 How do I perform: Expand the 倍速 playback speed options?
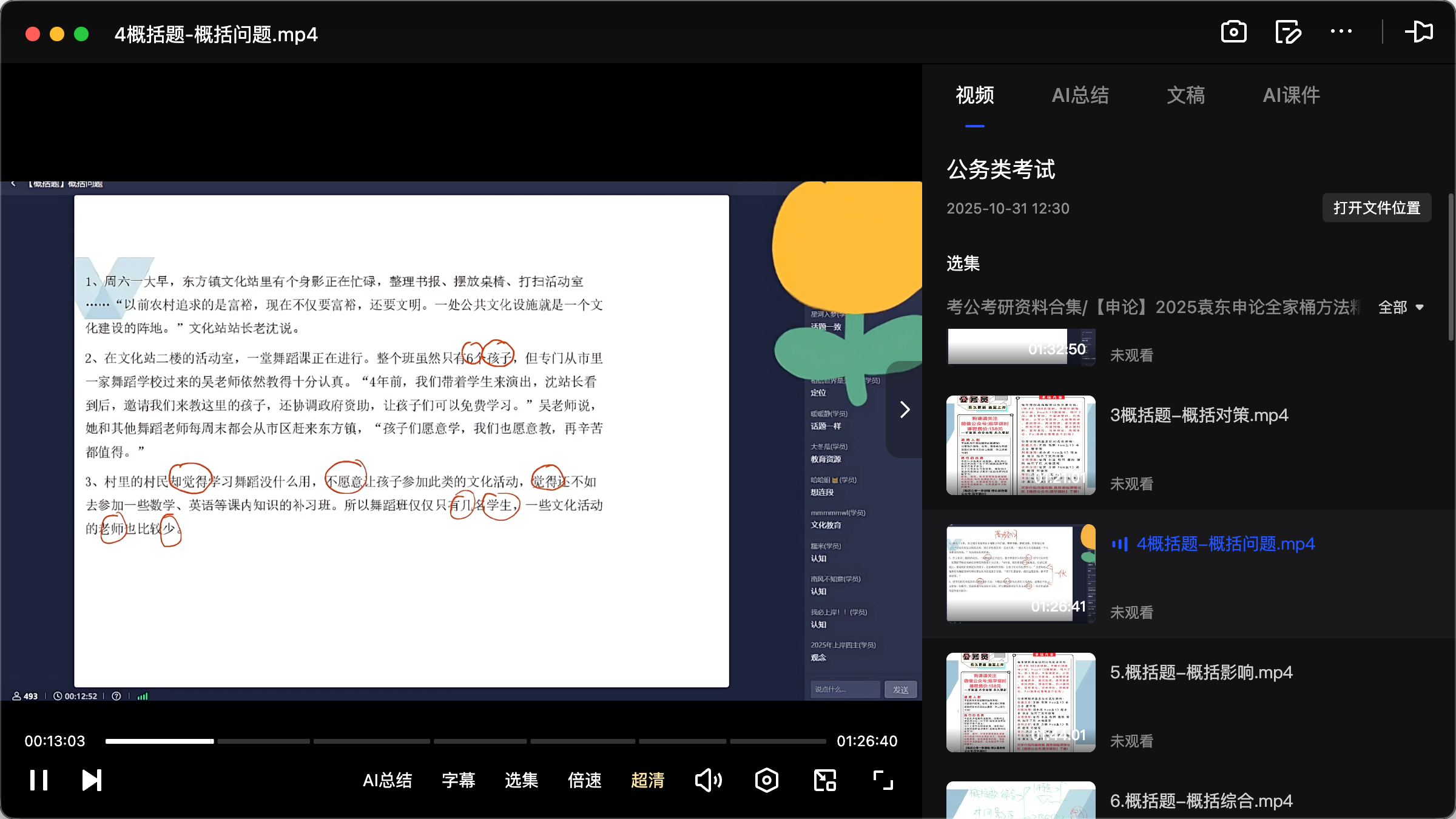coord(584,780)
